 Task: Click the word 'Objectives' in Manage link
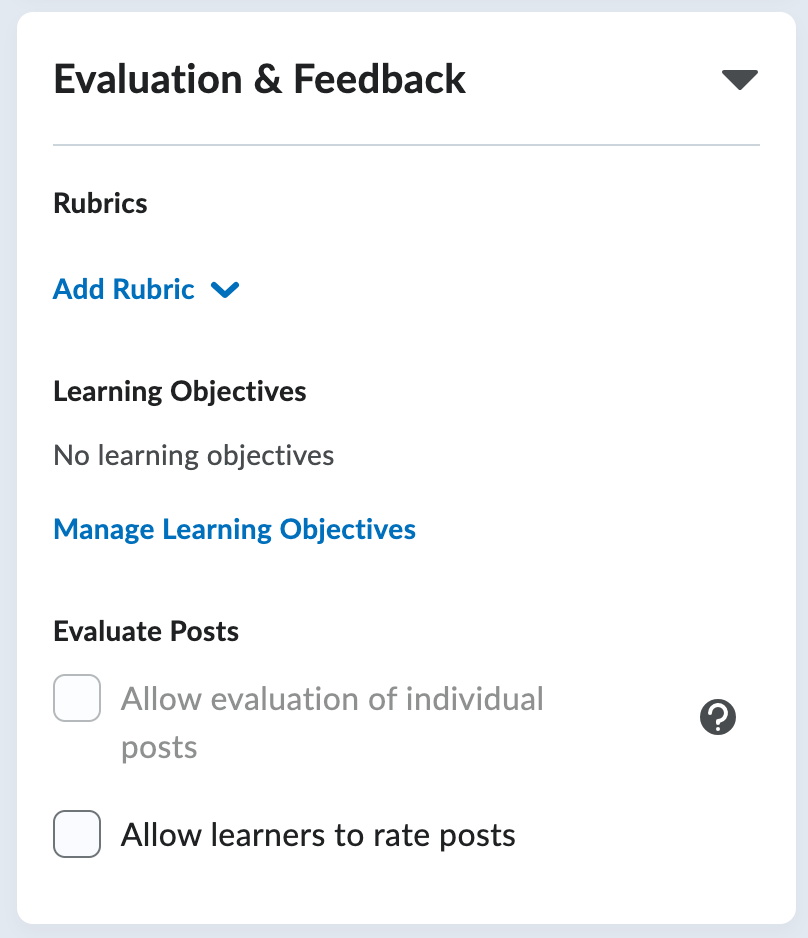click(347, 529)
